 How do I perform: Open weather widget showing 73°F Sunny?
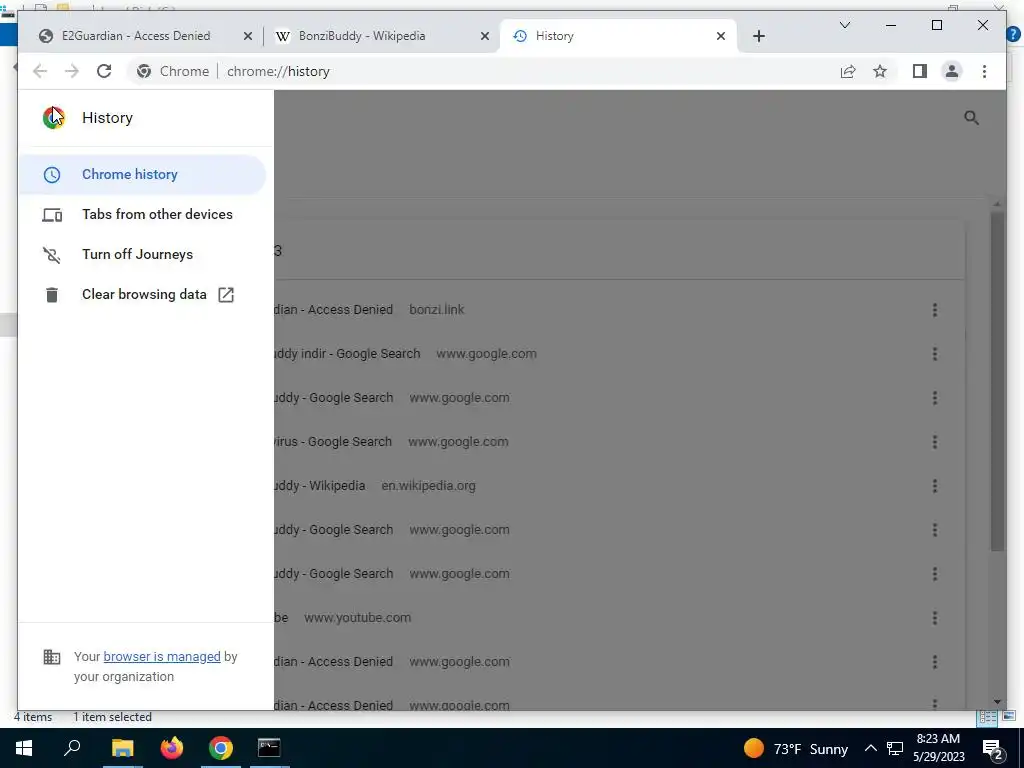click(795, 748)
